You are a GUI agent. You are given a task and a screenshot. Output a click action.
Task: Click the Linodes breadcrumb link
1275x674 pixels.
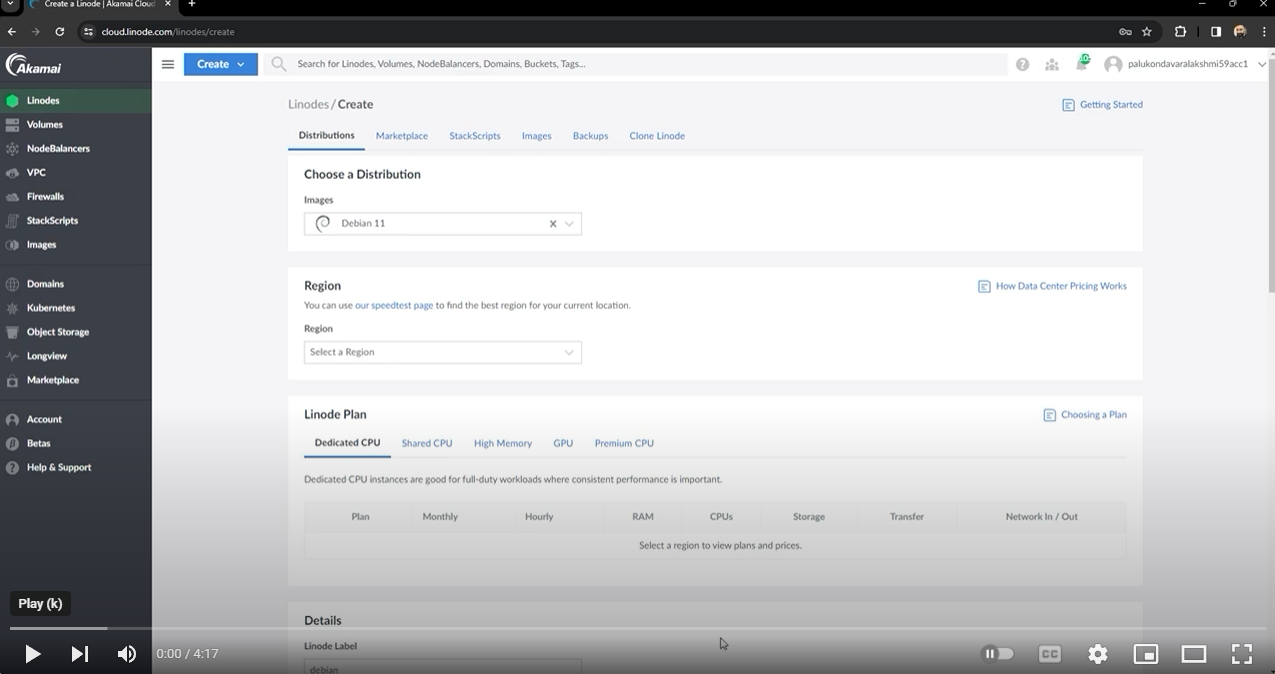[x=308, y=105]
